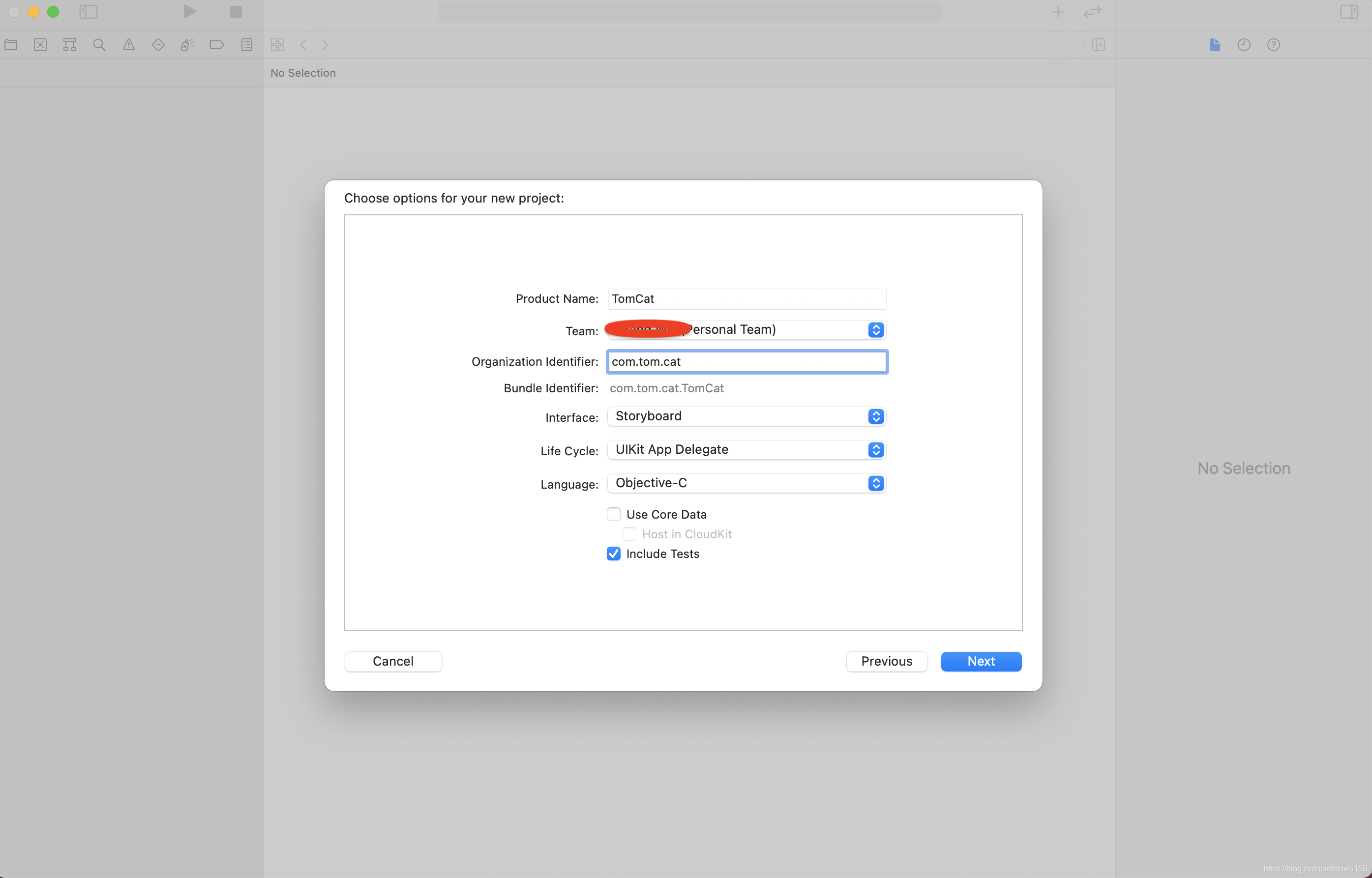Disable the Include Tests checkbox
Screen dimensions: 1372x878
[x=613, y=554]
